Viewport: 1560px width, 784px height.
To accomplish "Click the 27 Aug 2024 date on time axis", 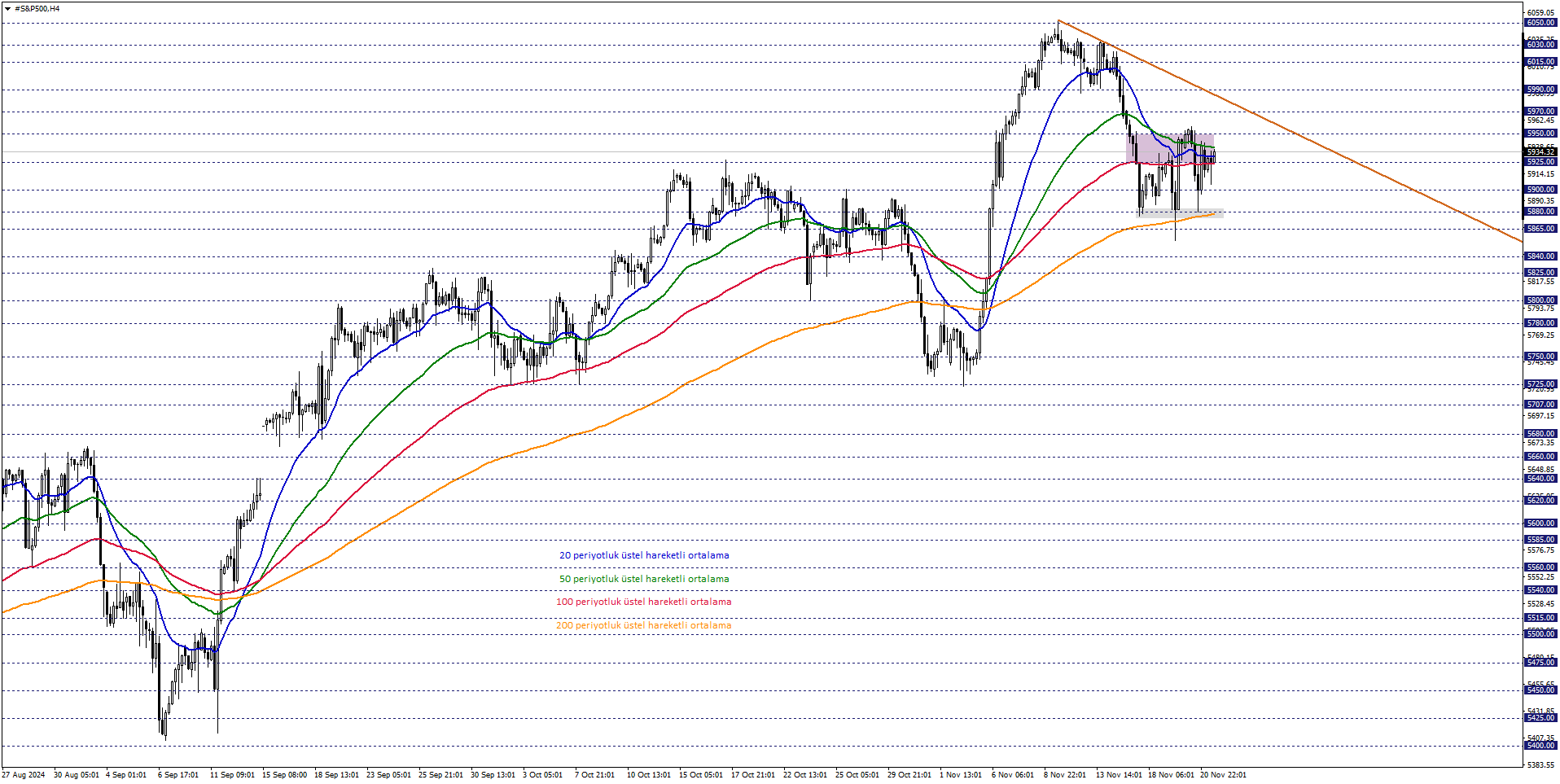I will 24,775.
